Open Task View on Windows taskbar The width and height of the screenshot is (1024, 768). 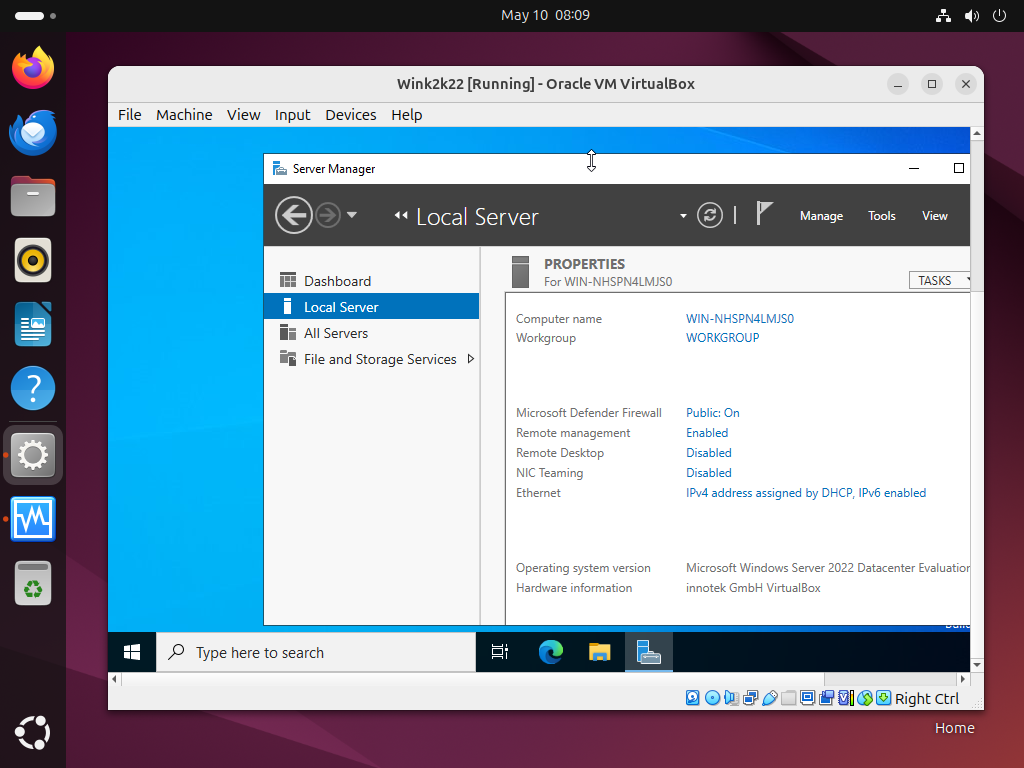coord(500,652)
